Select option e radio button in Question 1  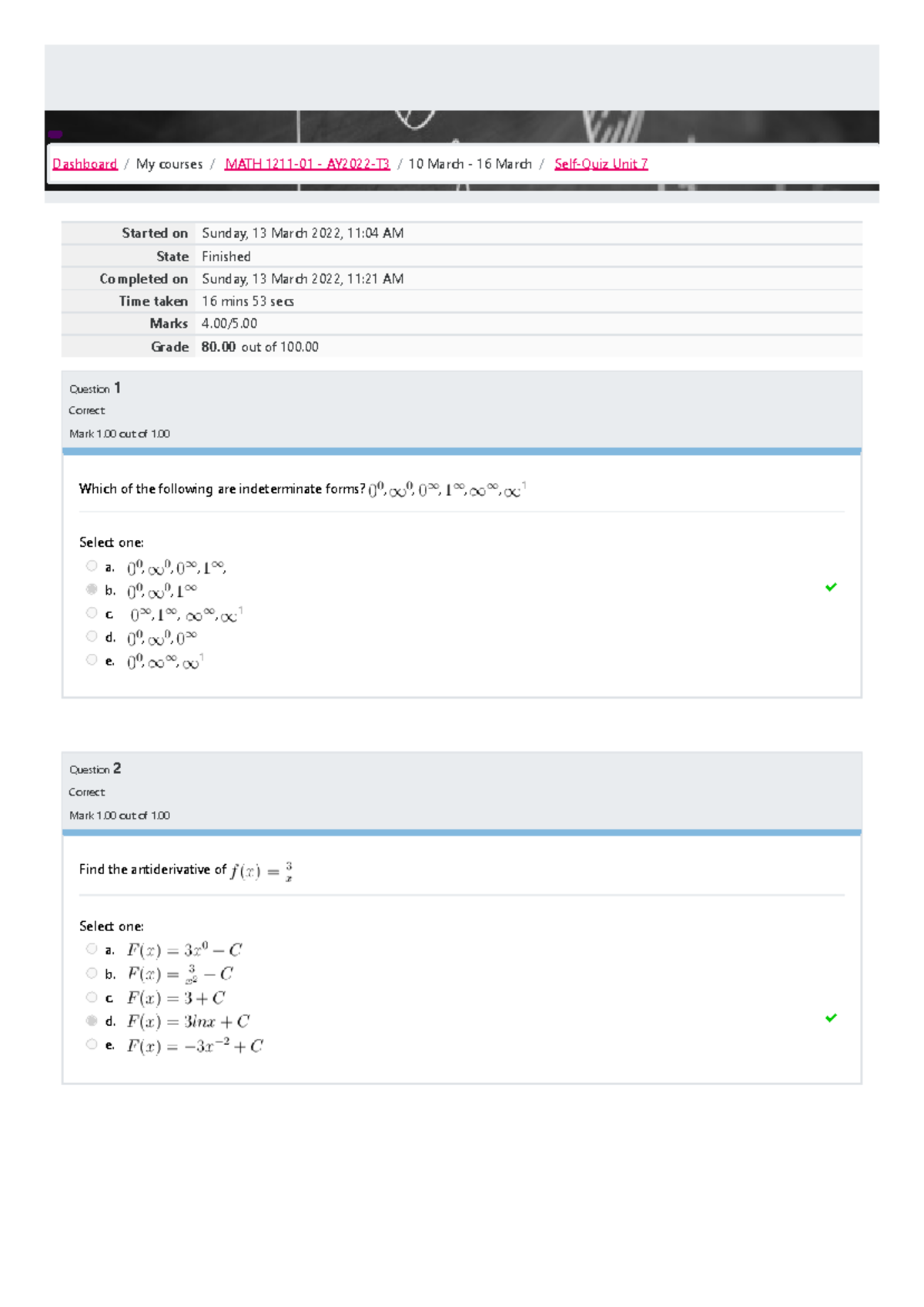tap(92, 660)
